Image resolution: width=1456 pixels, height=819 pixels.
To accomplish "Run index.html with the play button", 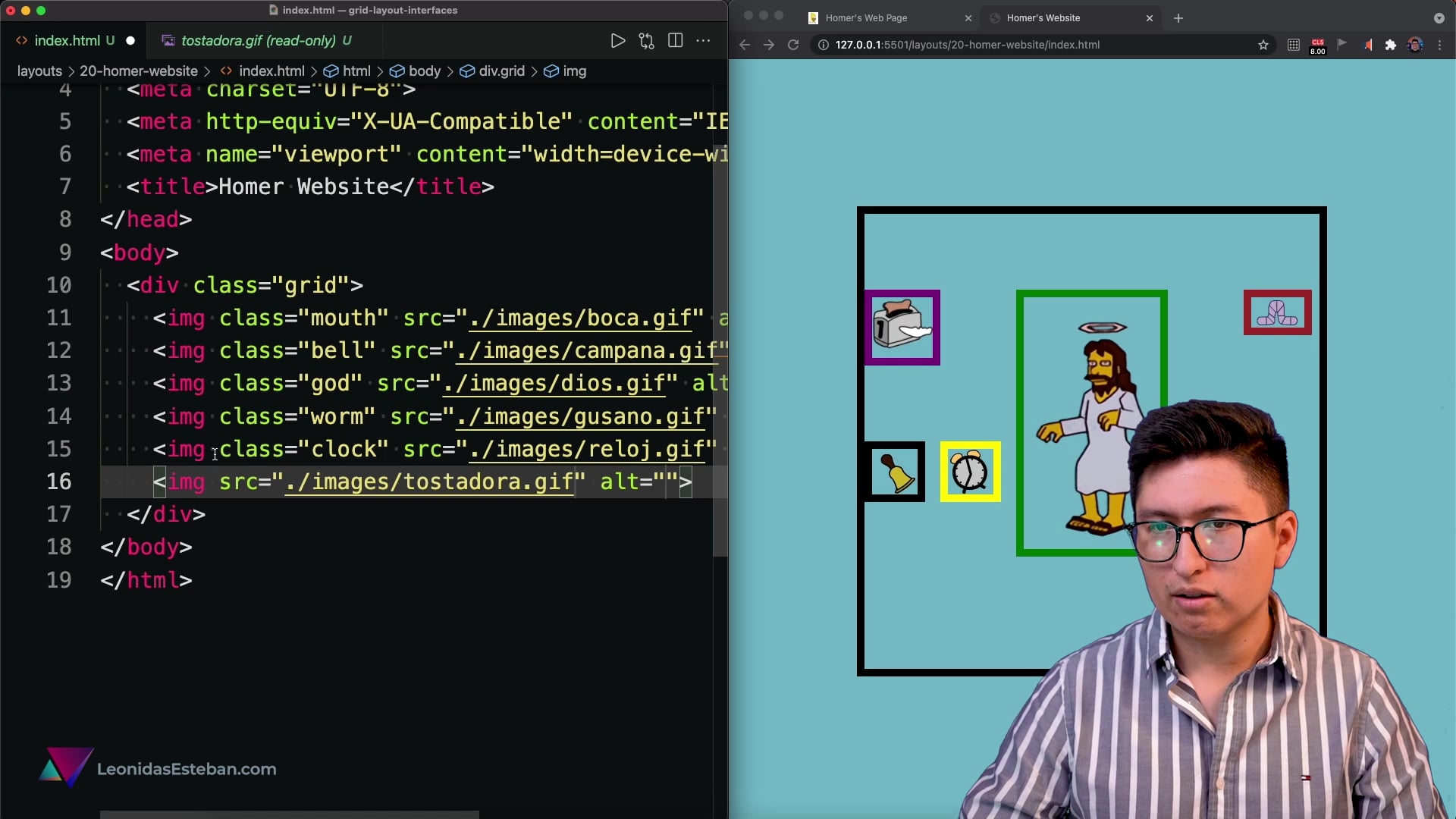I will [x=617, y=41].
